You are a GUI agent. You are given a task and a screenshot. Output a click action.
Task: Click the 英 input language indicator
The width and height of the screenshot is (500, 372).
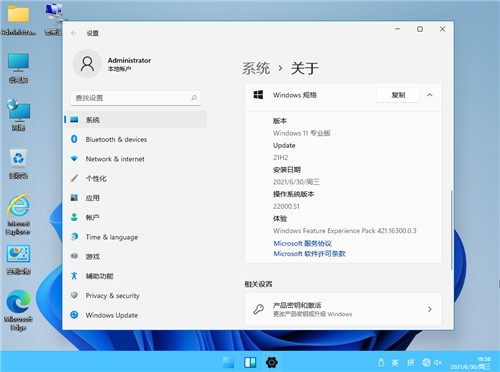[395, 362]
